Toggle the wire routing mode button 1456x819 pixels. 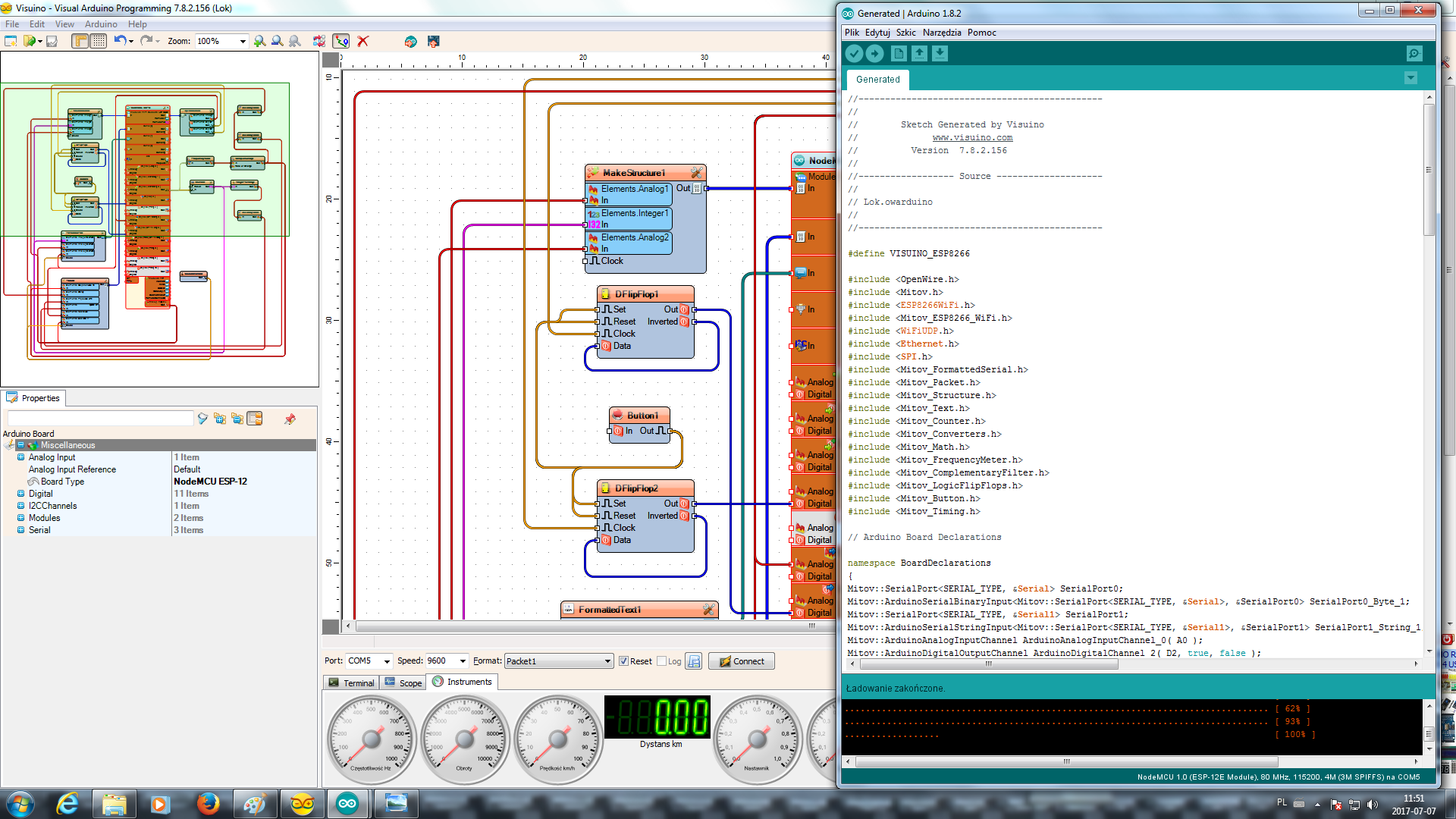[x=341, y=42]
